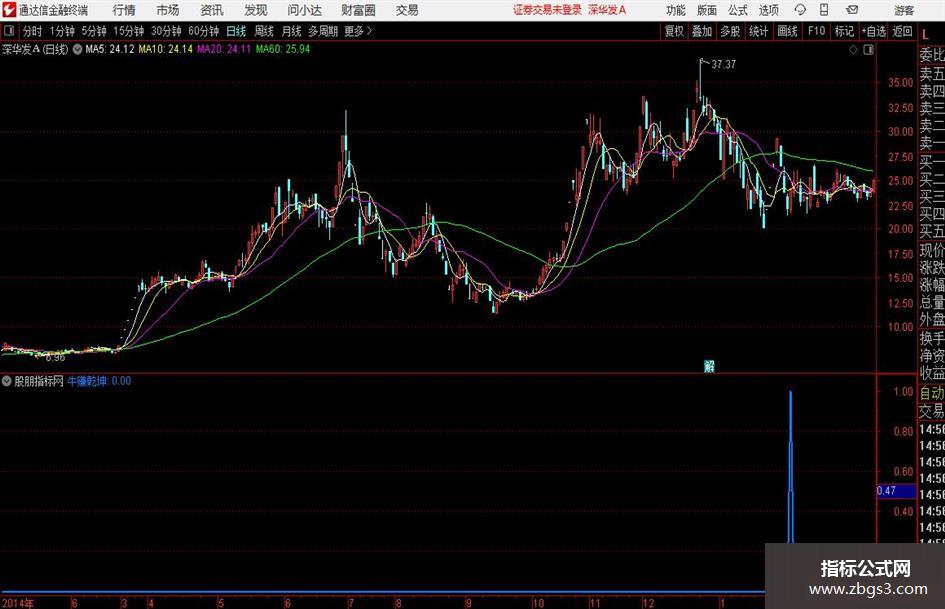Image resolution: width=945 pixels, height=609 pixels.
Task: Click the 标记 mark button
Action: [x=844, y=31]
